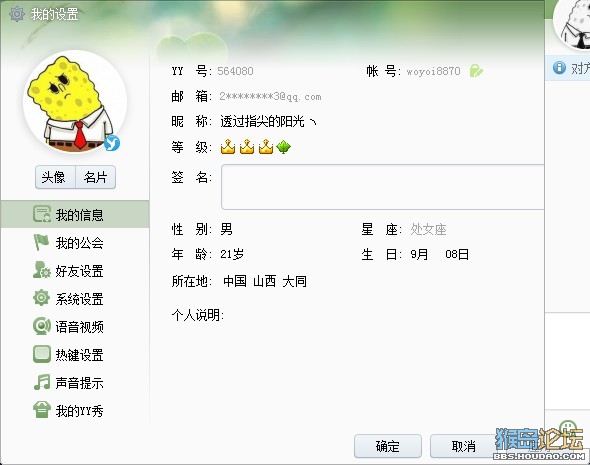Open the 名片 card button
The height and width of the screenshot is (465, 590).
(x=96, y=177)
